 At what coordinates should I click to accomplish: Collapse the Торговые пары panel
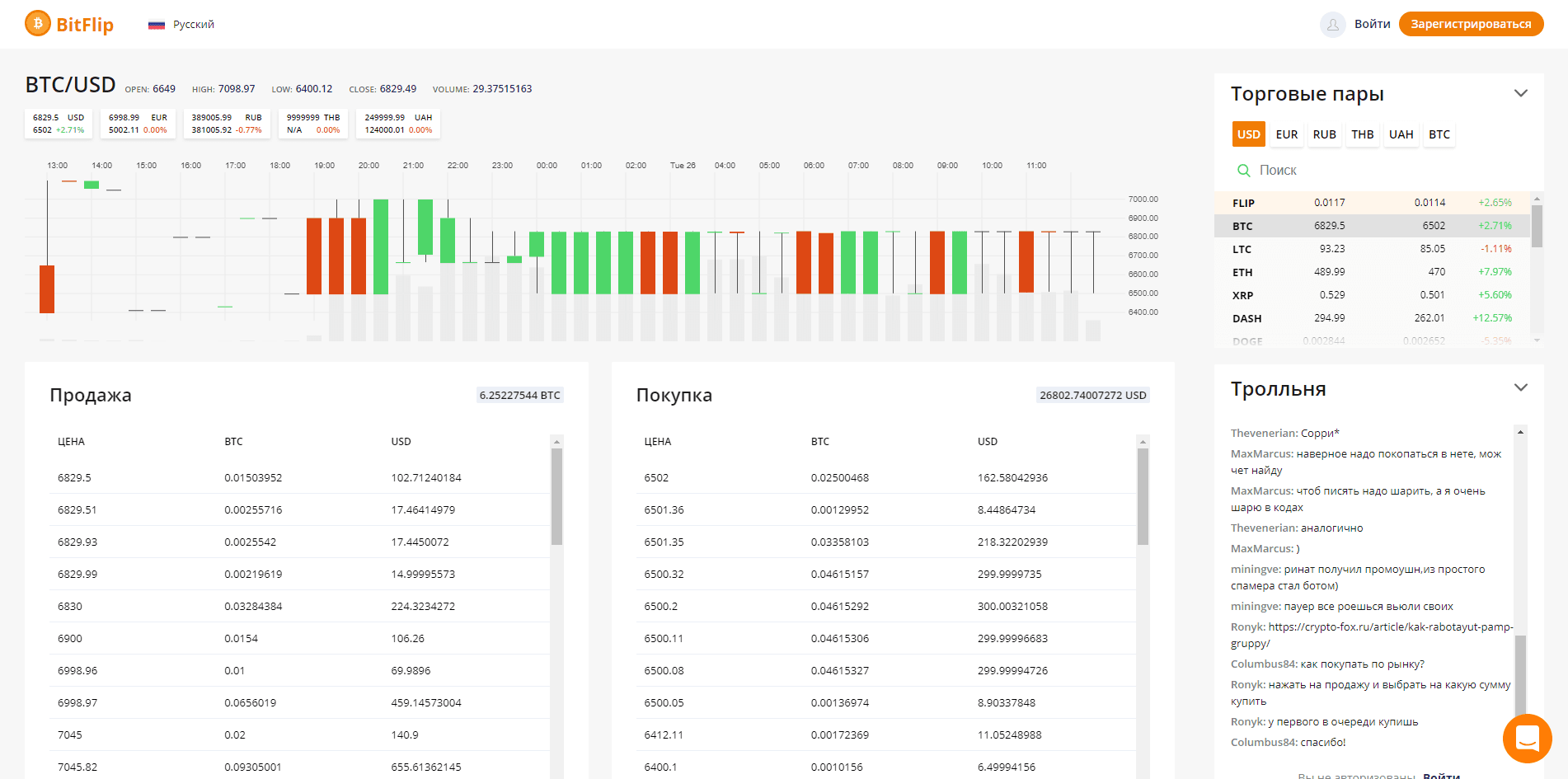(1521, 93)
